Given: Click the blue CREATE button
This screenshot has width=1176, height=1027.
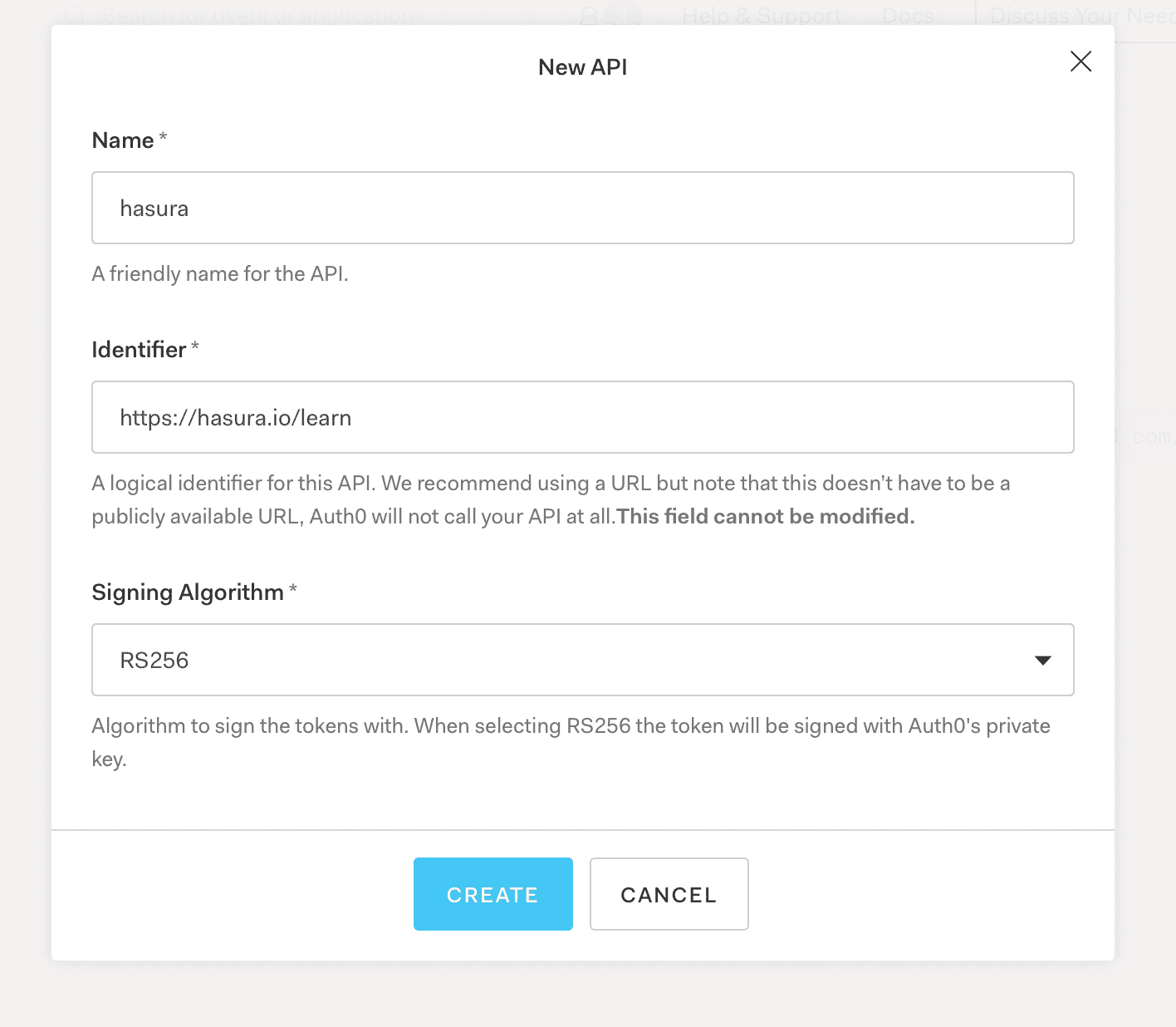Looking at the screenshot, I should [493, 894].
